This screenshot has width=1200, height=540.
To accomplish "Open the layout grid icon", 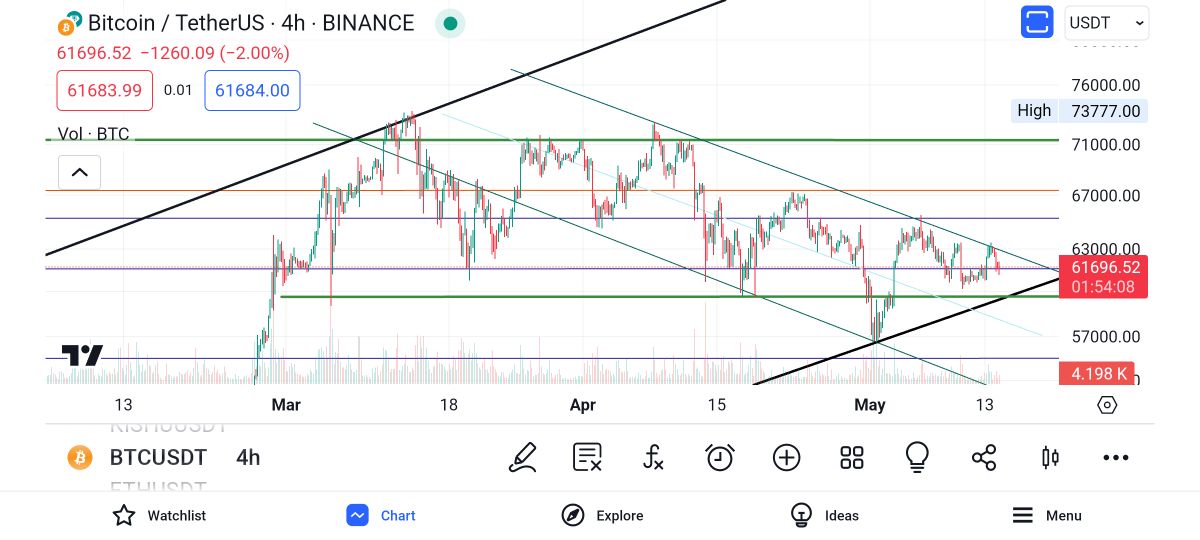I will [x=852, y=458].
